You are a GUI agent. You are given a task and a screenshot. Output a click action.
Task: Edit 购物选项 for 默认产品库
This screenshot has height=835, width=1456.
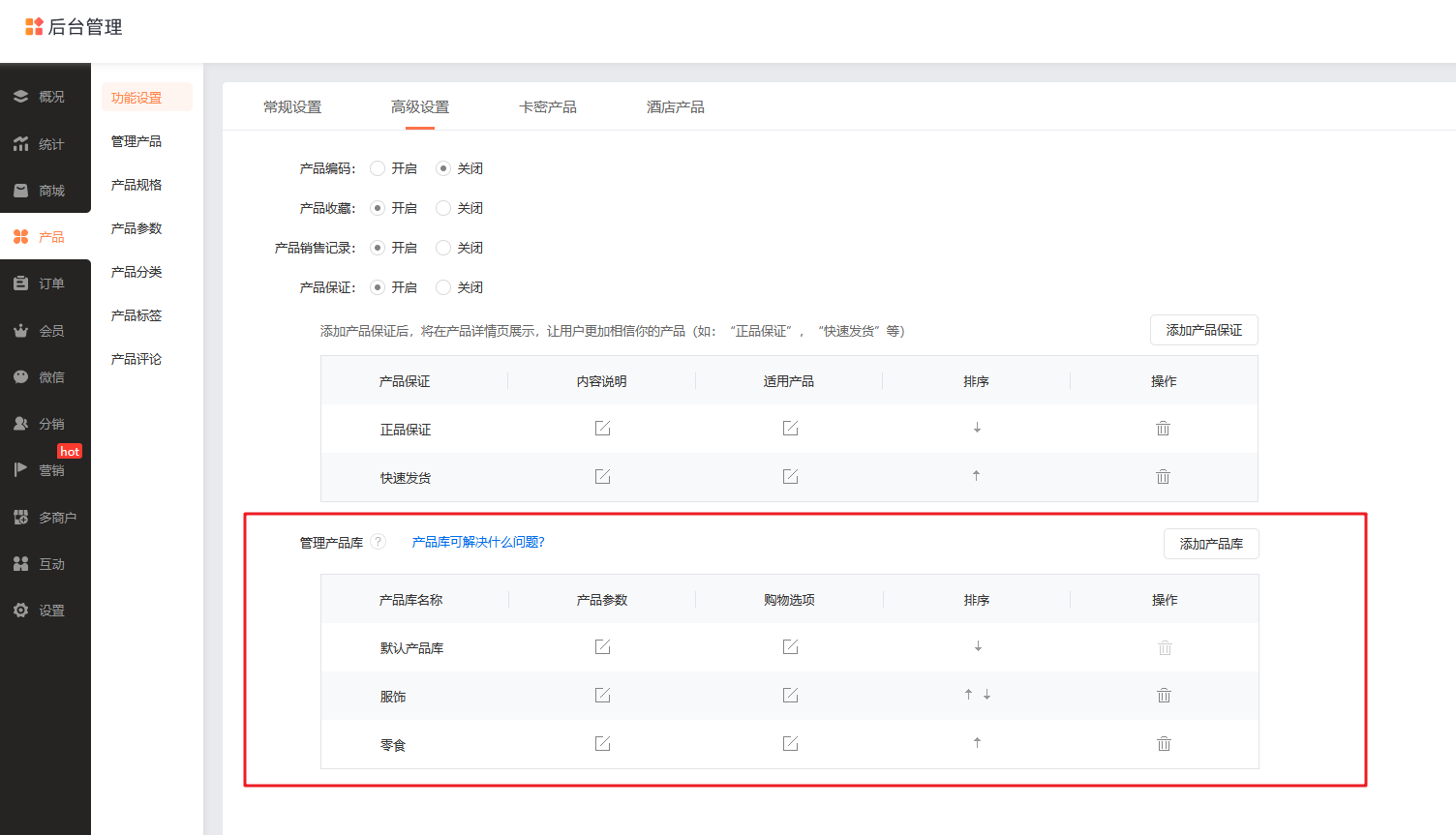point(790,646)
